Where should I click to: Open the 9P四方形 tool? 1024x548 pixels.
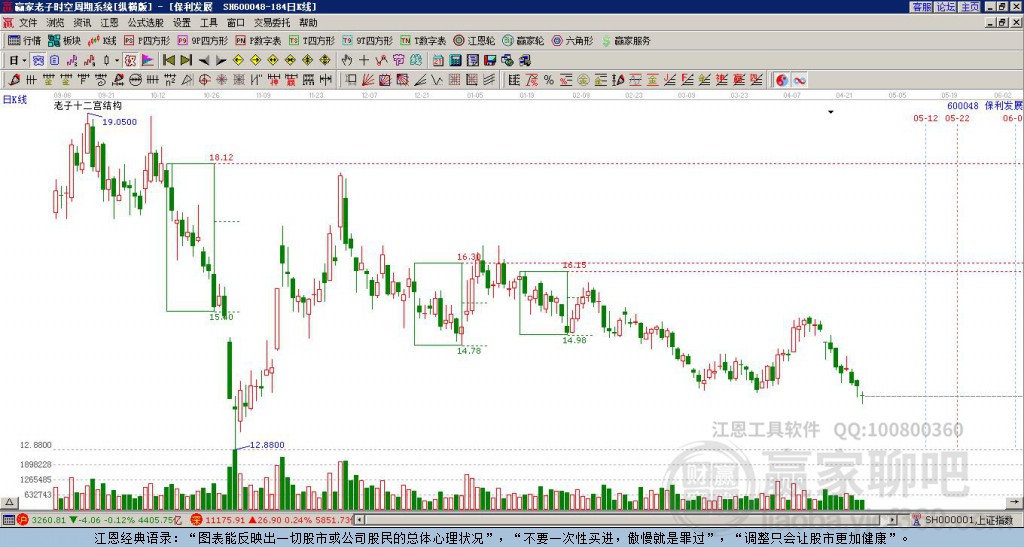203,40
